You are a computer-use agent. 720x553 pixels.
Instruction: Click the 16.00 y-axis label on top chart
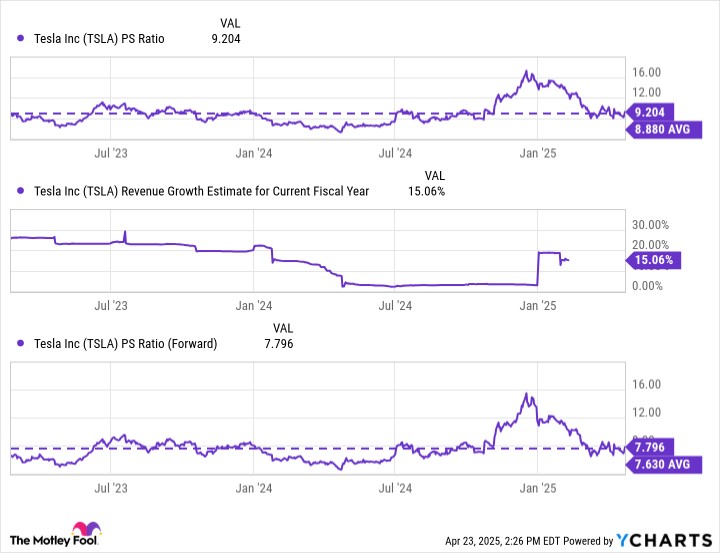point(646,72)
